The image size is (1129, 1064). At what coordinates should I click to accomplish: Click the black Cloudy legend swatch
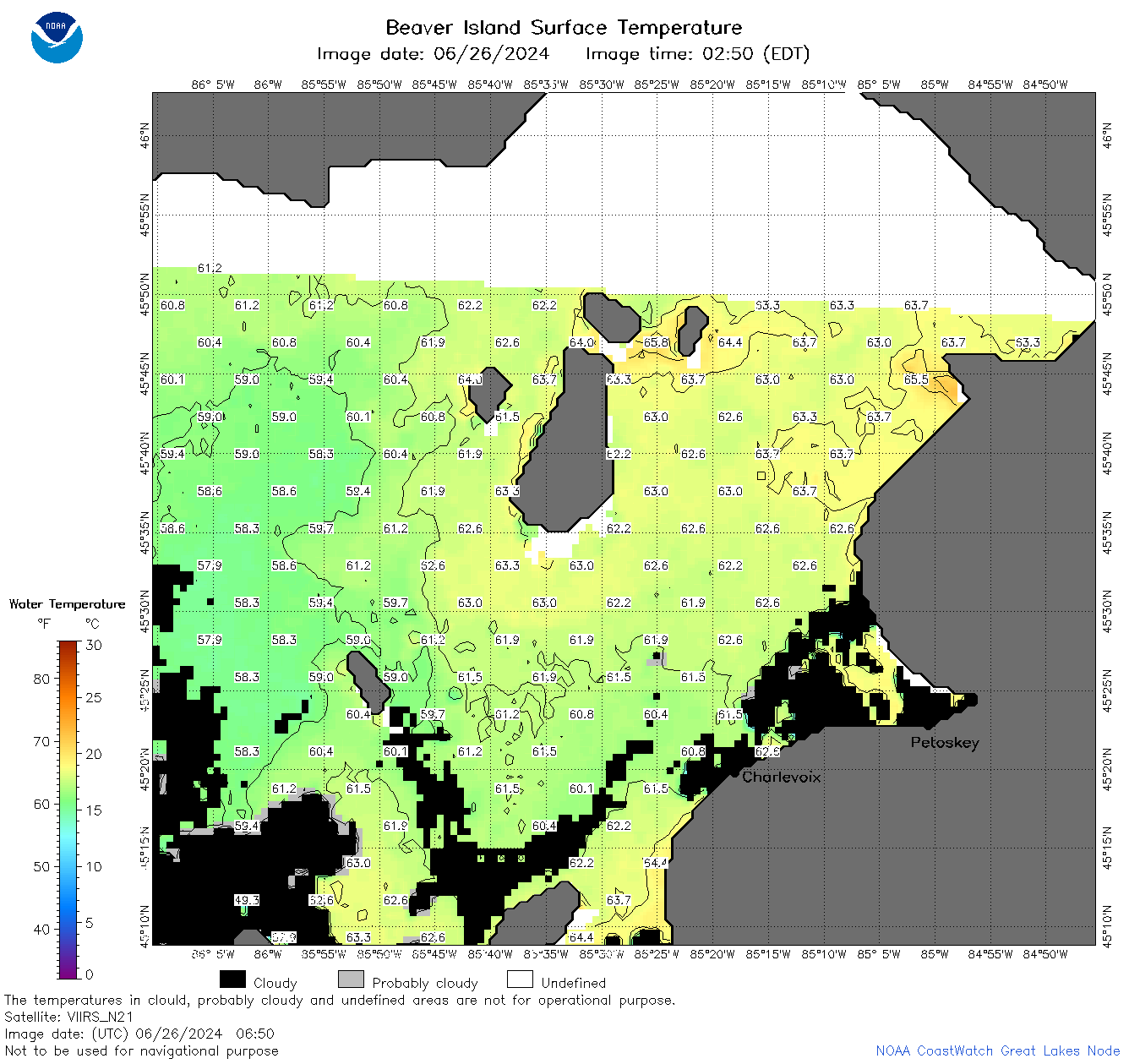(232, 979)
